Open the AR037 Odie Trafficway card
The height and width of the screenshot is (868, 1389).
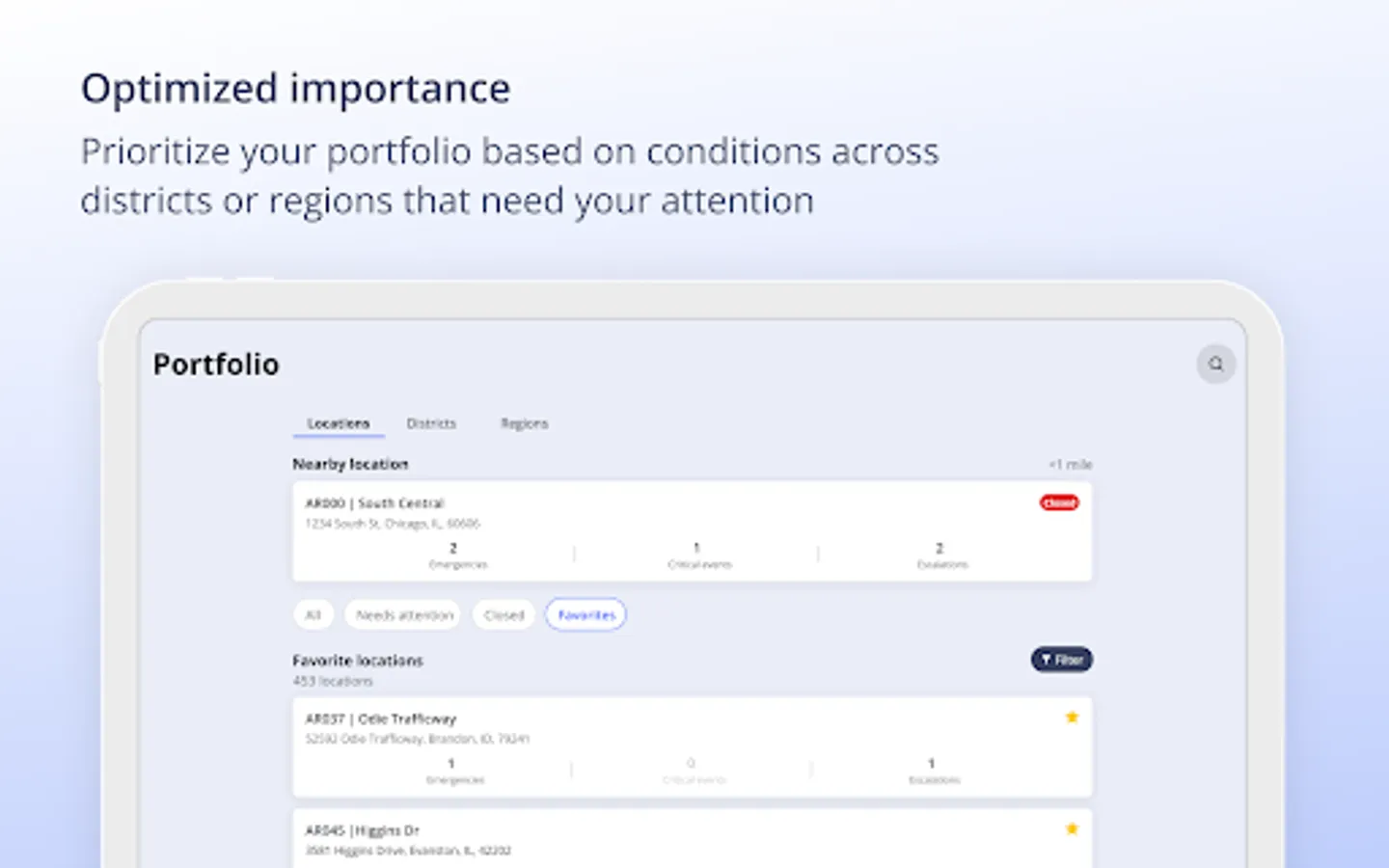point(693,746)
